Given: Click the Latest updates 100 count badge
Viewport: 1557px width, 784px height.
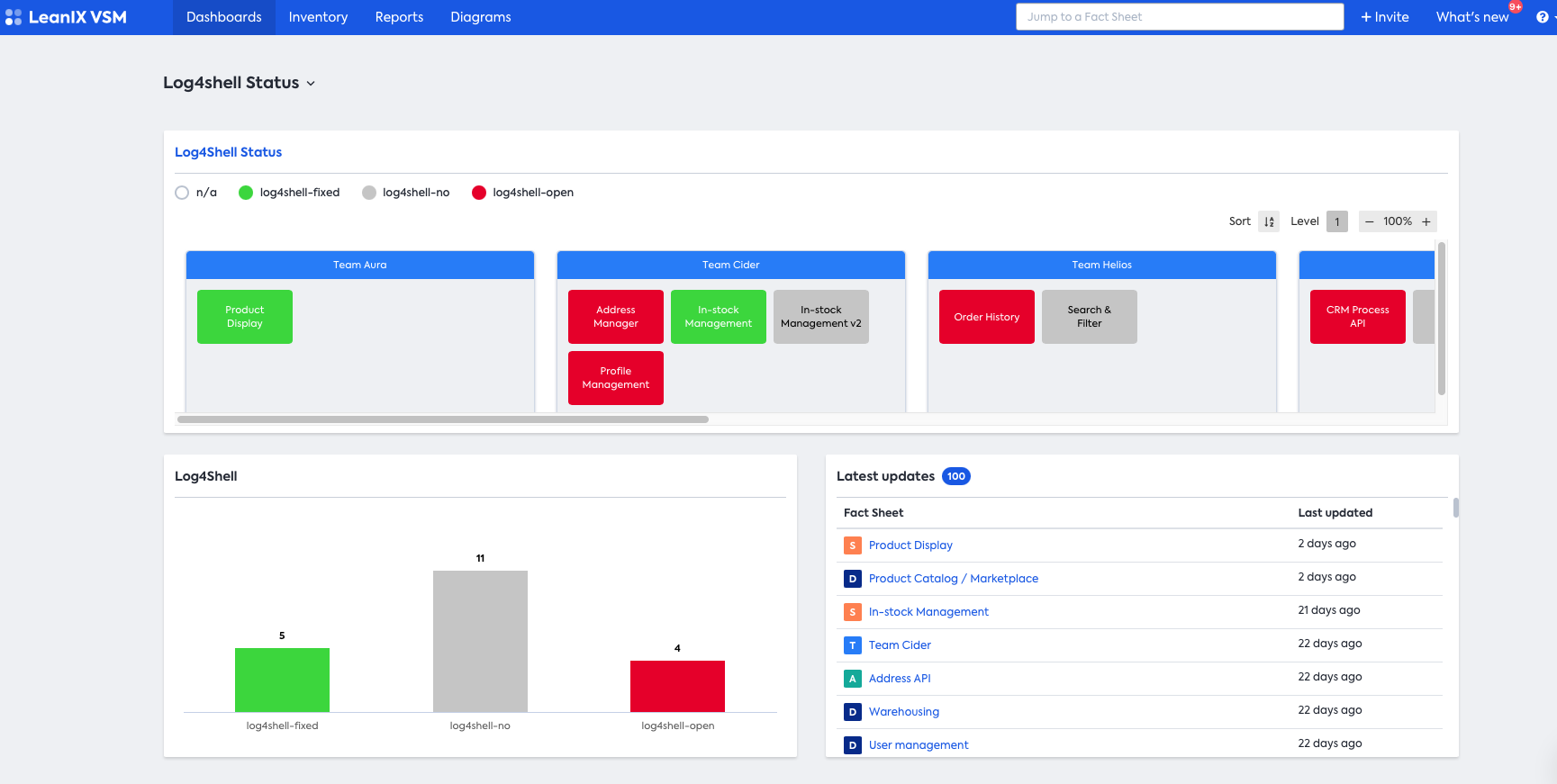Looking at the screenshot, I should tap(956, 476).
